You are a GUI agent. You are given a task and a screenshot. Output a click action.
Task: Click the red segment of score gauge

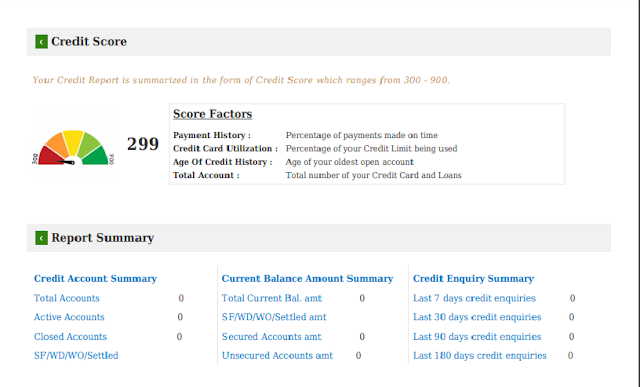pos(50,157)
